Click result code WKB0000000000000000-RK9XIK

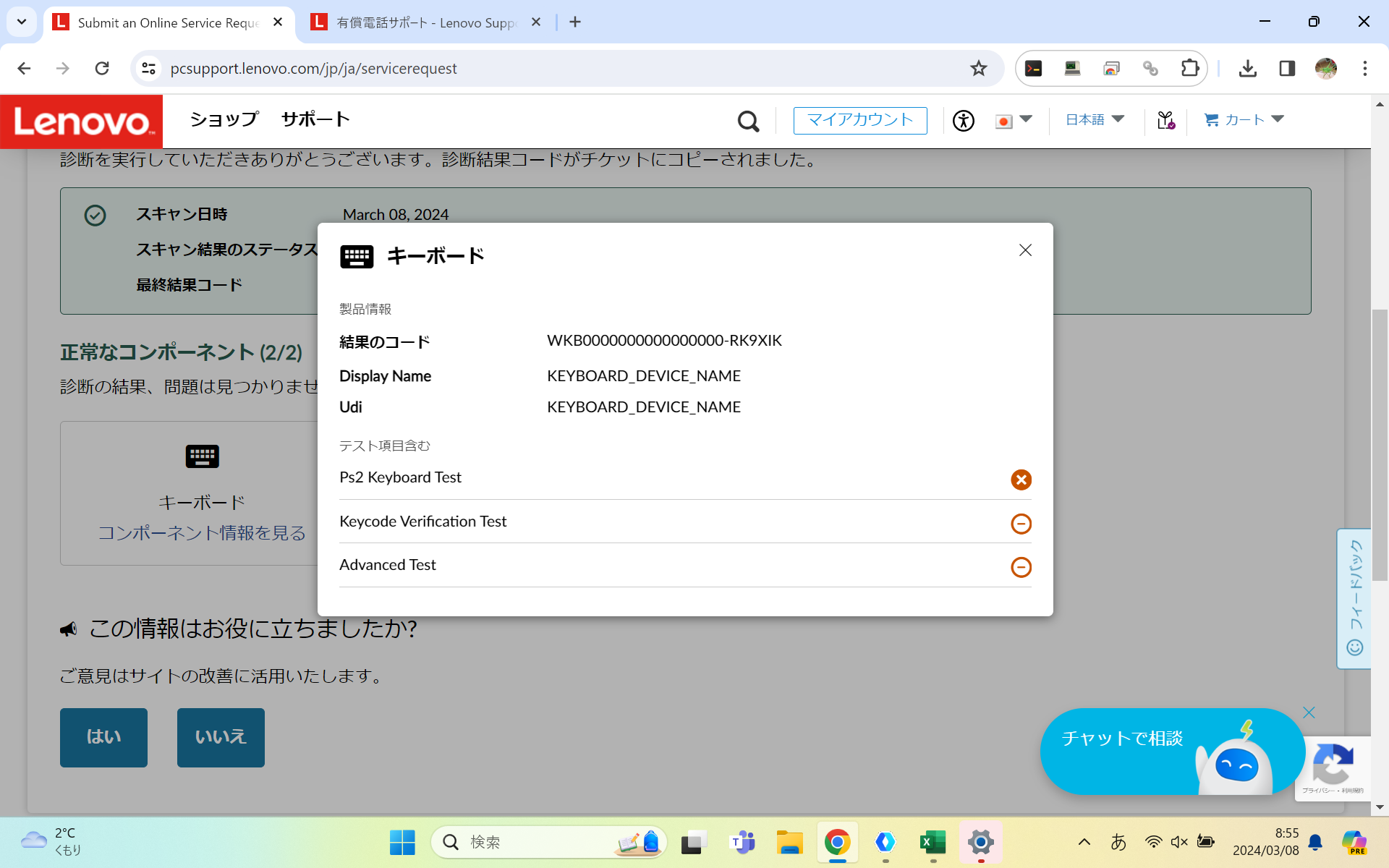point(664,341)
